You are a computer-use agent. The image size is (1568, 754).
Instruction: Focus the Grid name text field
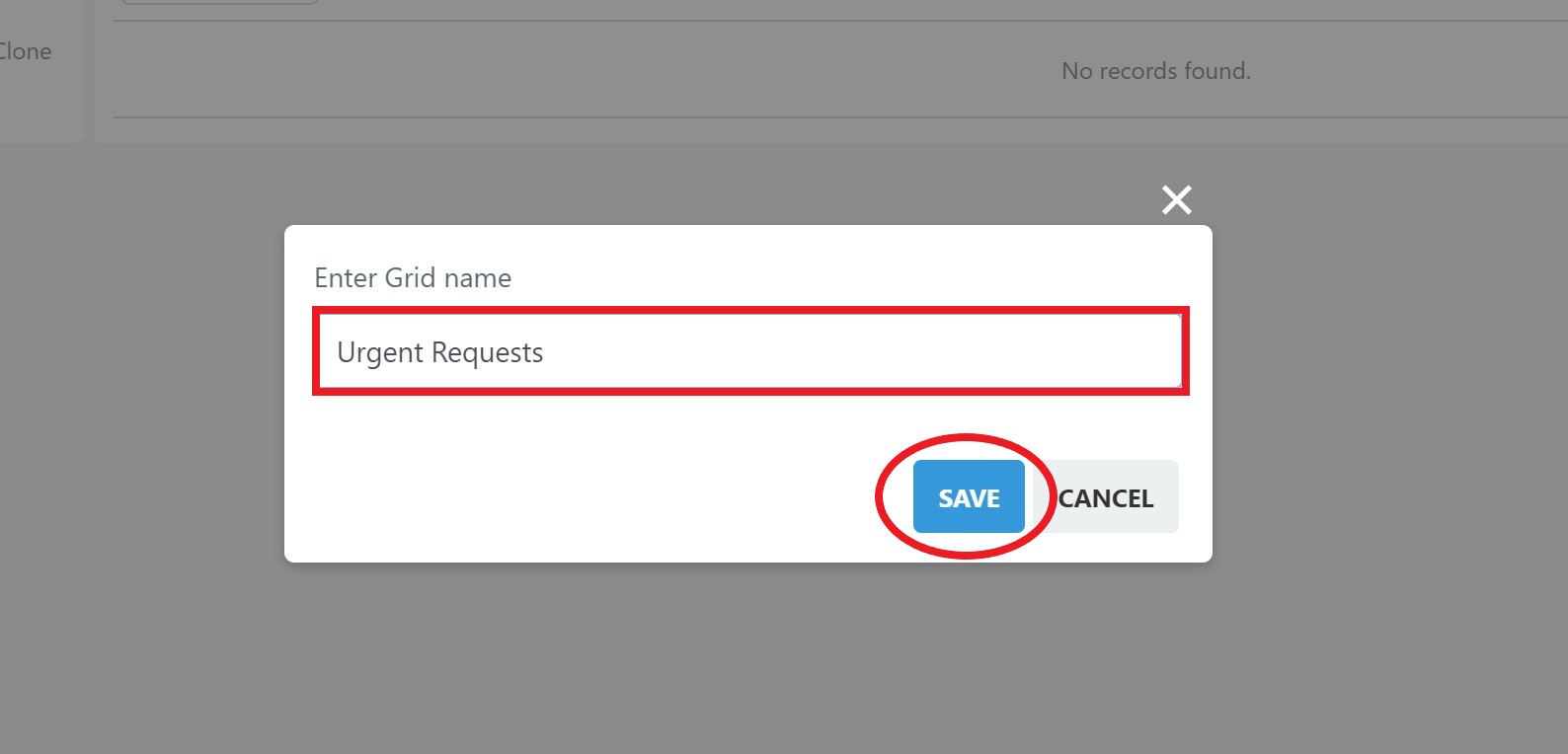coord(750,351)
